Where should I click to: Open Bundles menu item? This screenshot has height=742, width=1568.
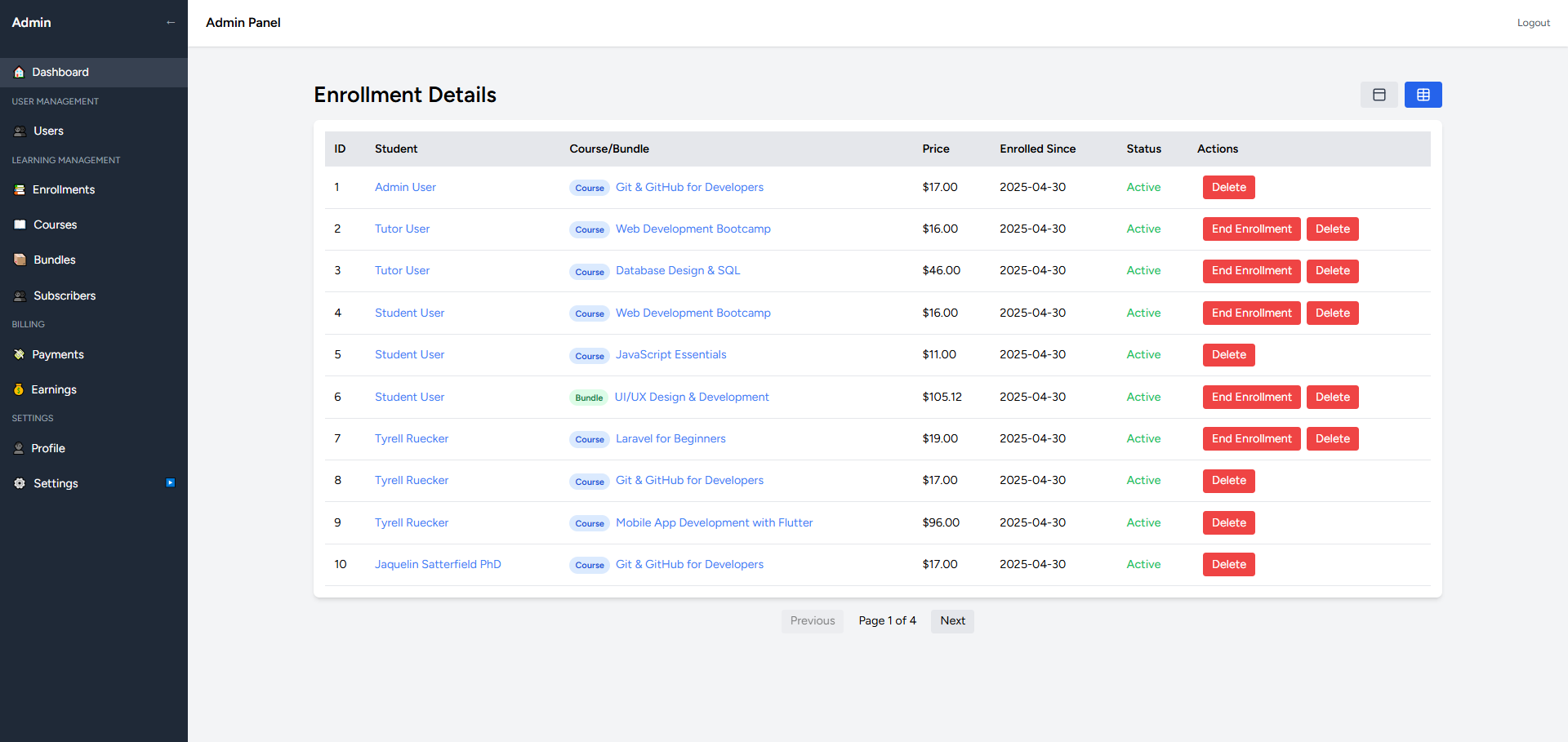click(94, 260)
